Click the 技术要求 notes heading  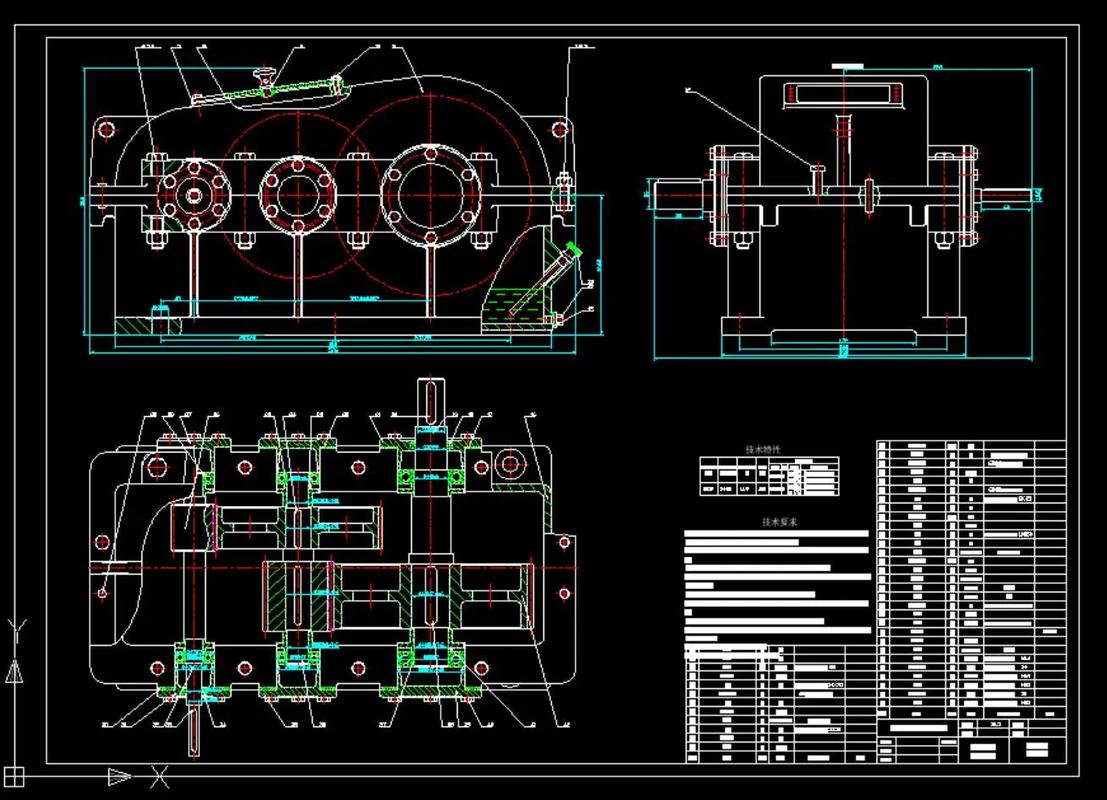(x=776, y=522)
